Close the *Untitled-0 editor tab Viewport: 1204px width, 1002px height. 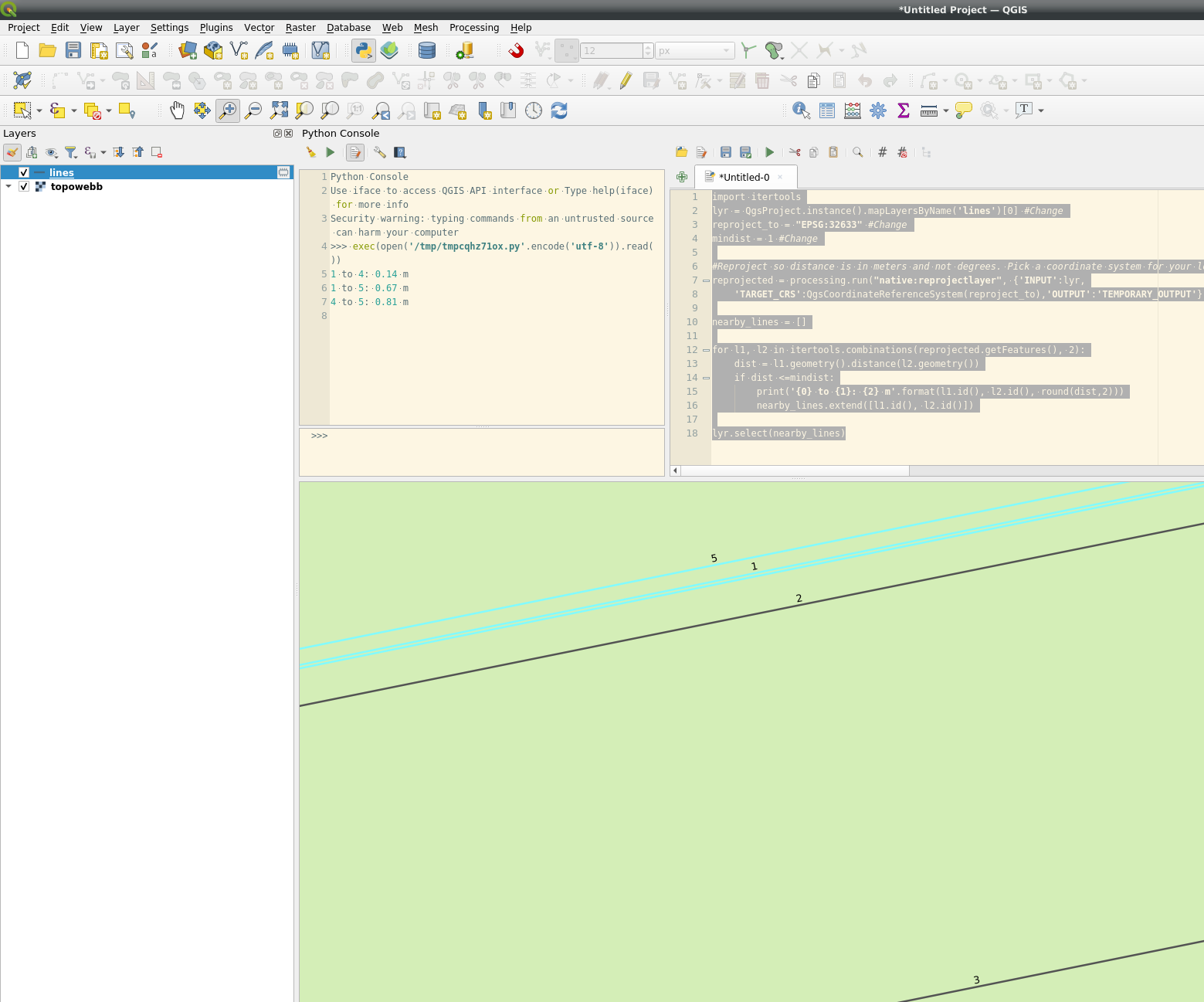[780, 177]
